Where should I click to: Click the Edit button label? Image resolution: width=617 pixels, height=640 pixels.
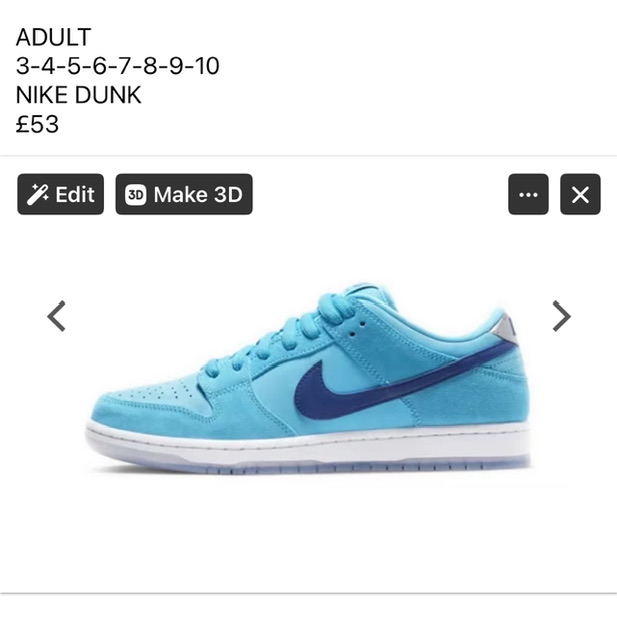point(75,194)
